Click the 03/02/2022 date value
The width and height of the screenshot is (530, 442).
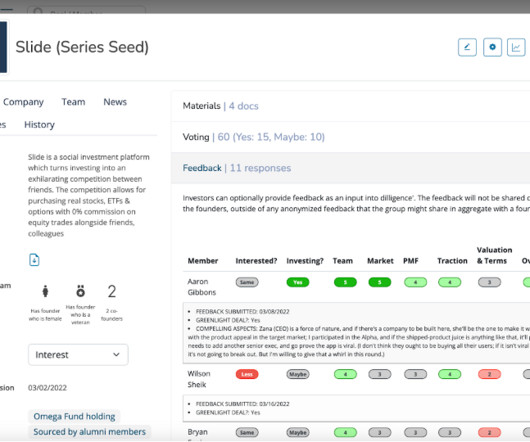pos(47,388)
